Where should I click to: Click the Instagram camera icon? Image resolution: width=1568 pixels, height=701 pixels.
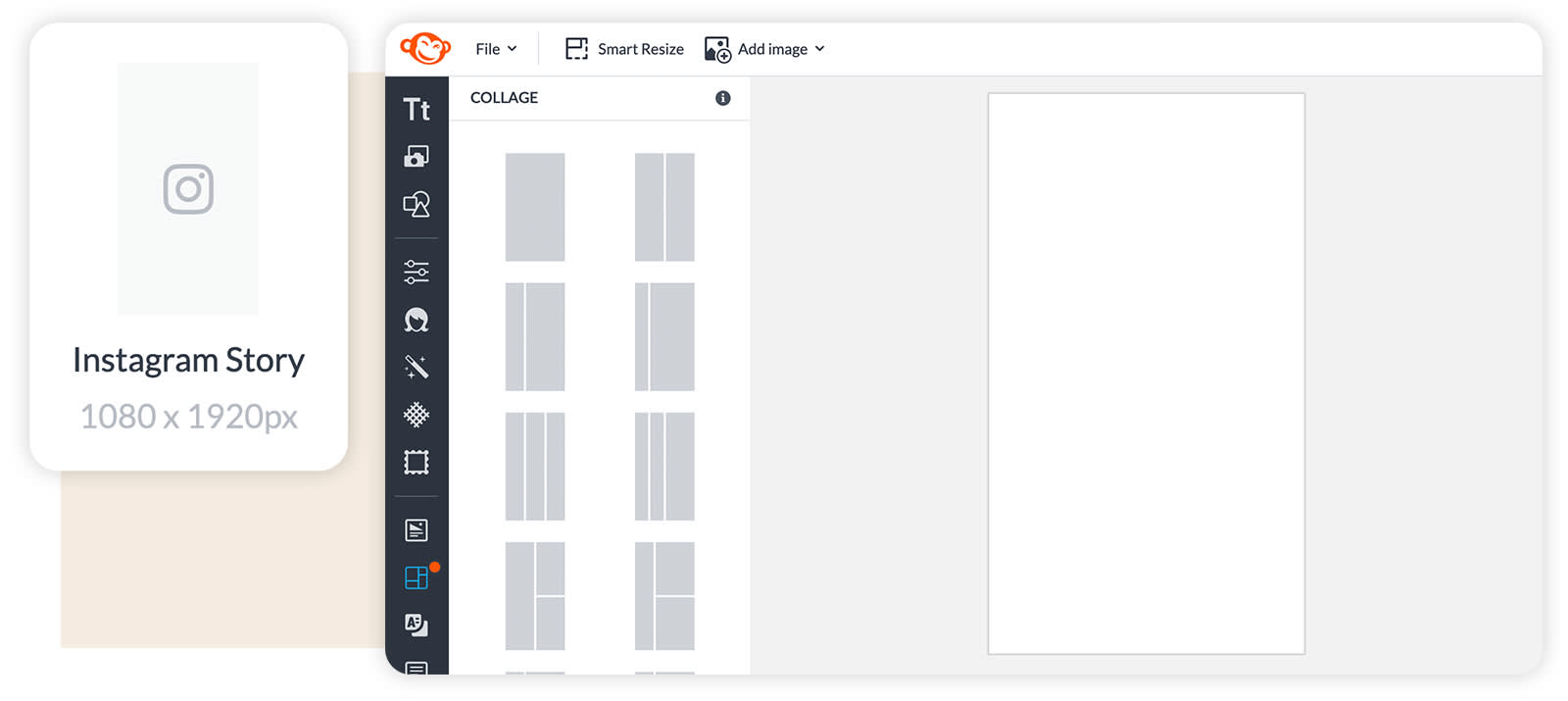(188, 188)
